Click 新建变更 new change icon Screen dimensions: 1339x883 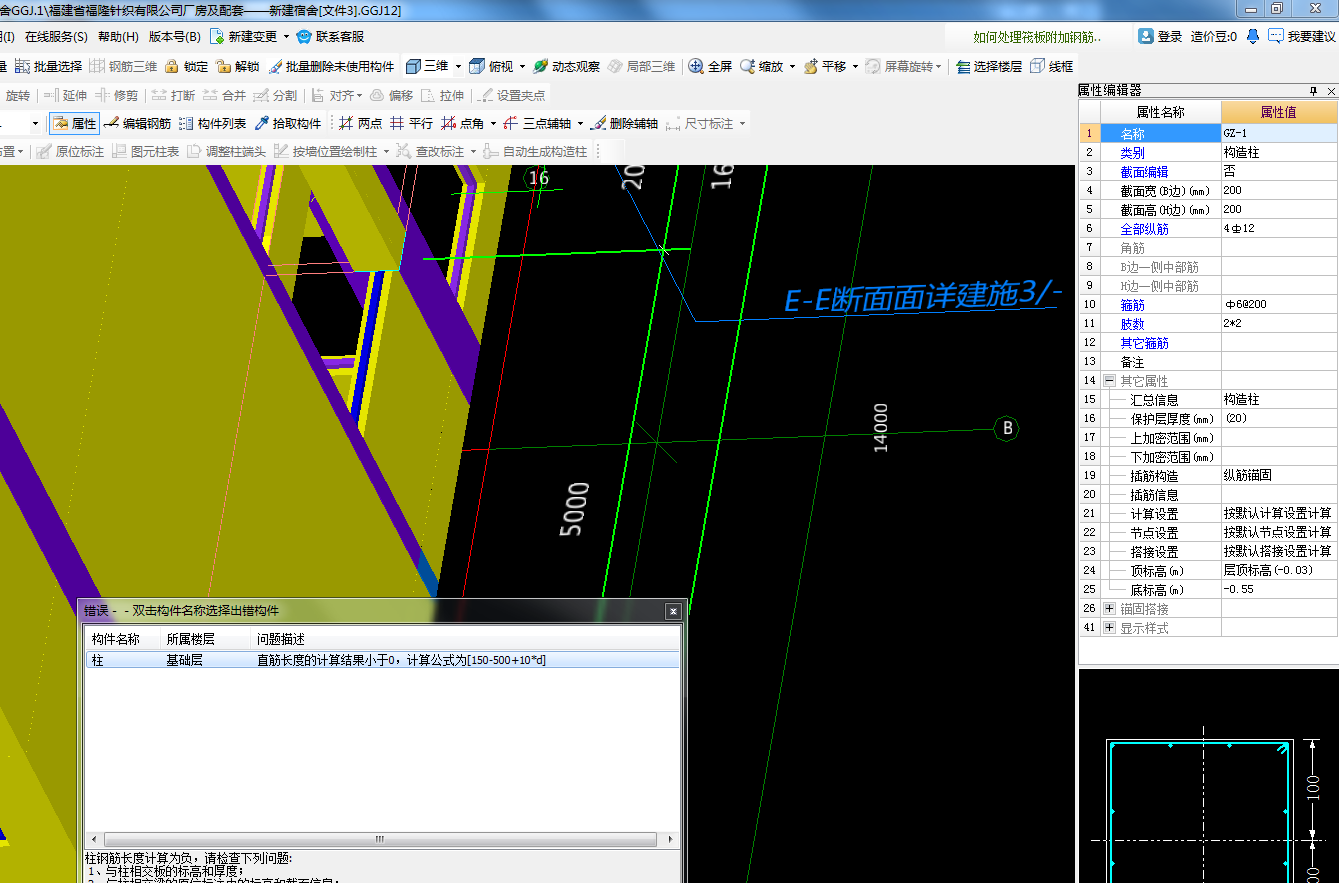(x=217, y=36)
